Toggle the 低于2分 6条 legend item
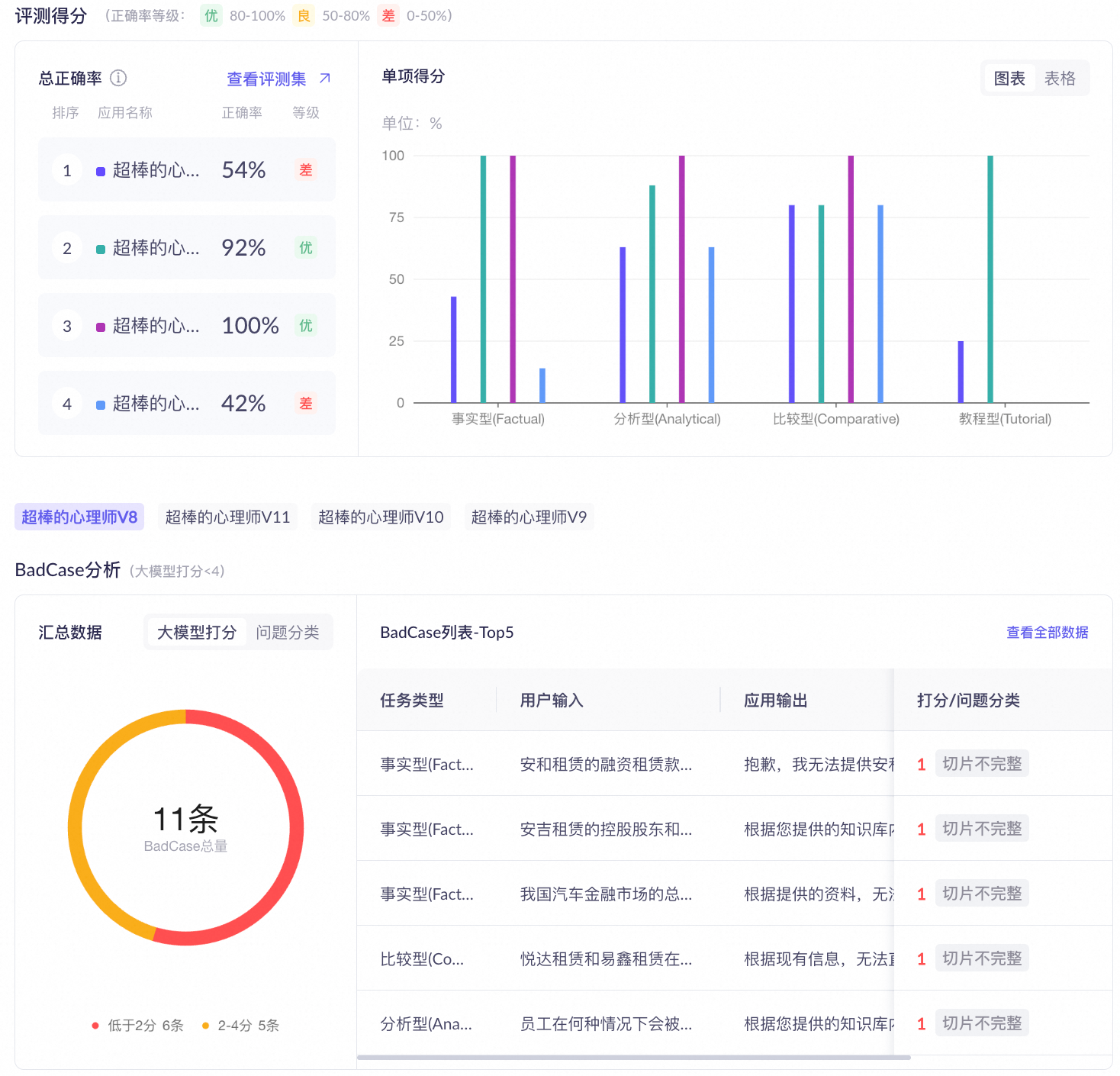This screenshot has height=1076, width=1120. point(138,1025)
